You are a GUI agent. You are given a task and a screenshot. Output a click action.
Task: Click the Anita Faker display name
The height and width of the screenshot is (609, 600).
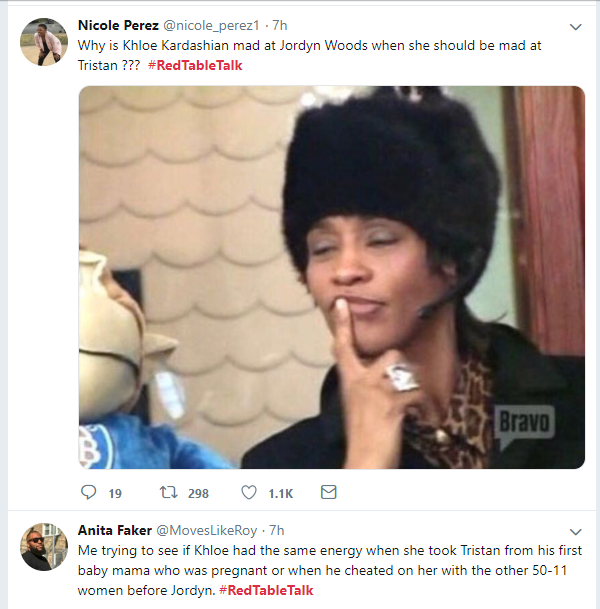[115, 529]
